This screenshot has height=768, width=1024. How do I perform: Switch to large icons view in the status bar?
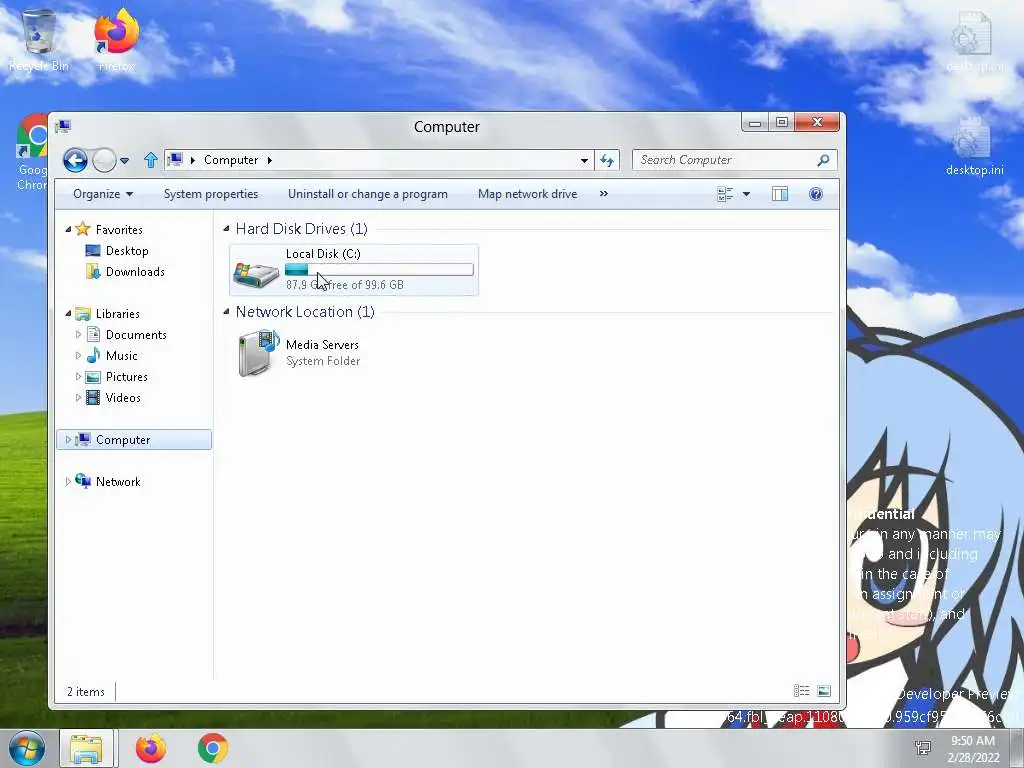pos(824,691)
